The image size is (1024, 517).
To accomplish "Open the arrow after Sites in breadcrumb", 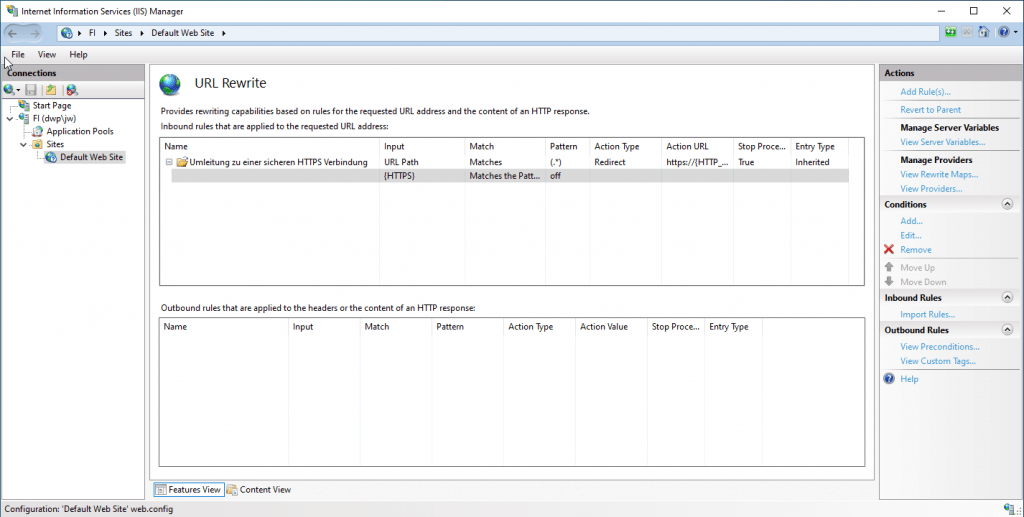I will pos(142,33).
